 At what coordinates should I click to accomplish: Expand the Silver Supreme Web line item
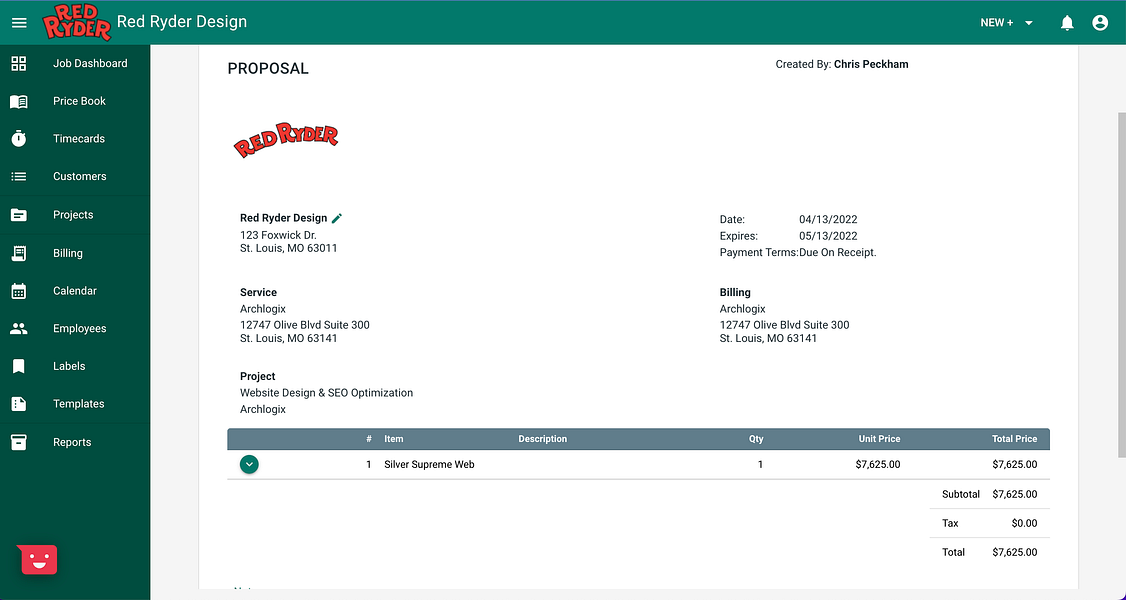(x=249, y=464)
